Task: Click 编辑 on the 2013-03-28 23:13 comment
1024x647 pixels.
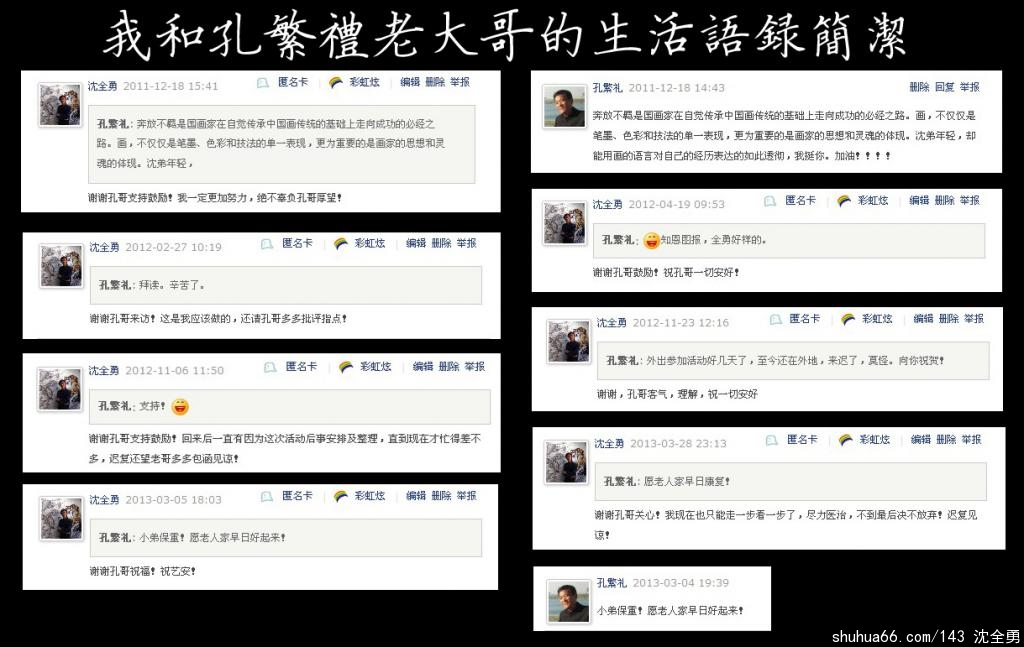Action: 921,440
